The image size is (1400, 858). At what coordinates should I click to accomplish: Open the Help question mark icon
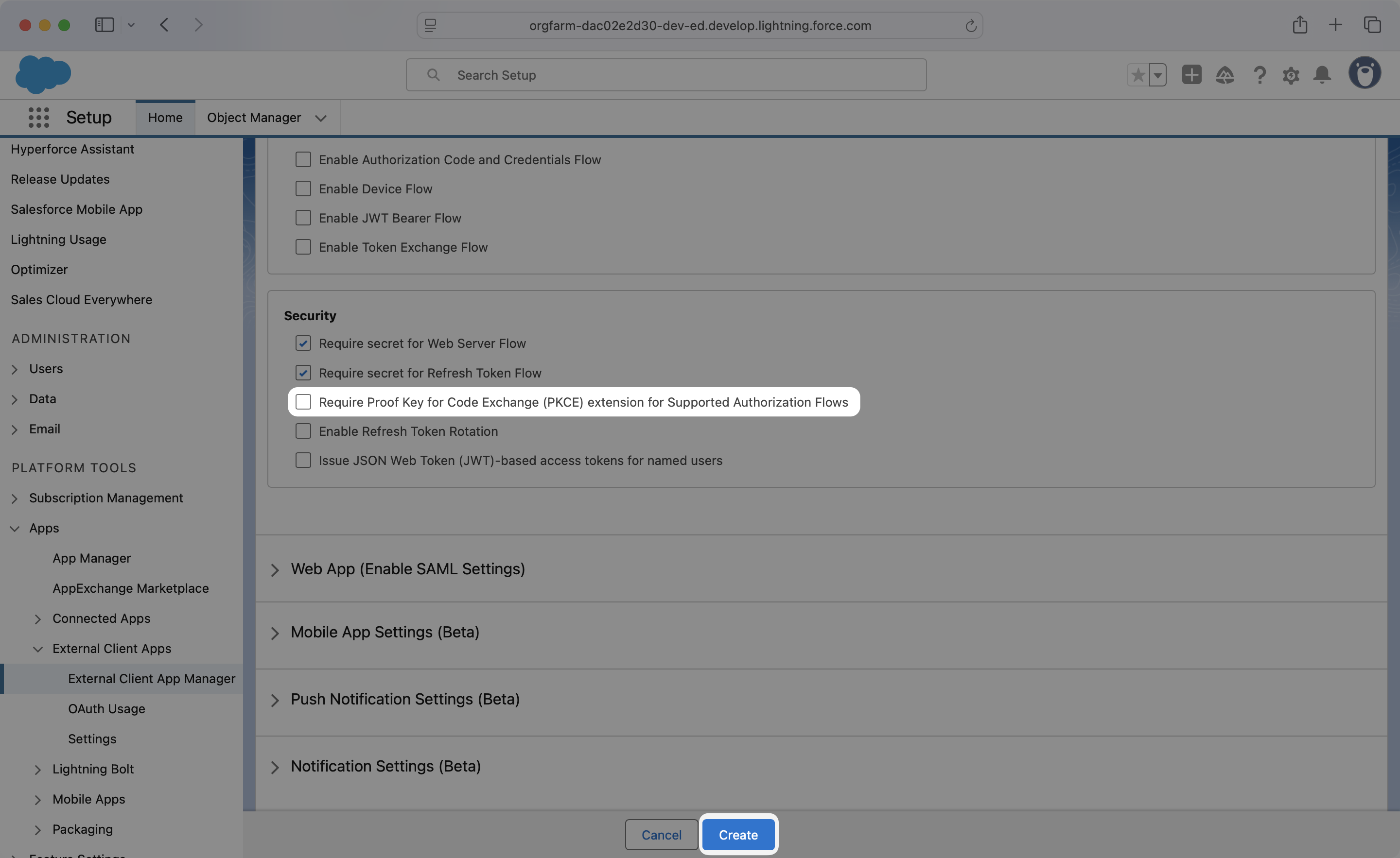point(1259,75)
